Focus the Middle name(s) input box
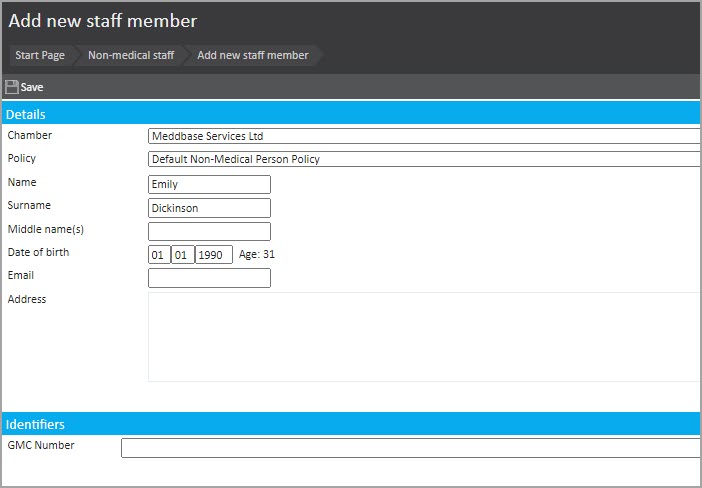This screenshot has height=488, width=702. click(x=209, y=231)
